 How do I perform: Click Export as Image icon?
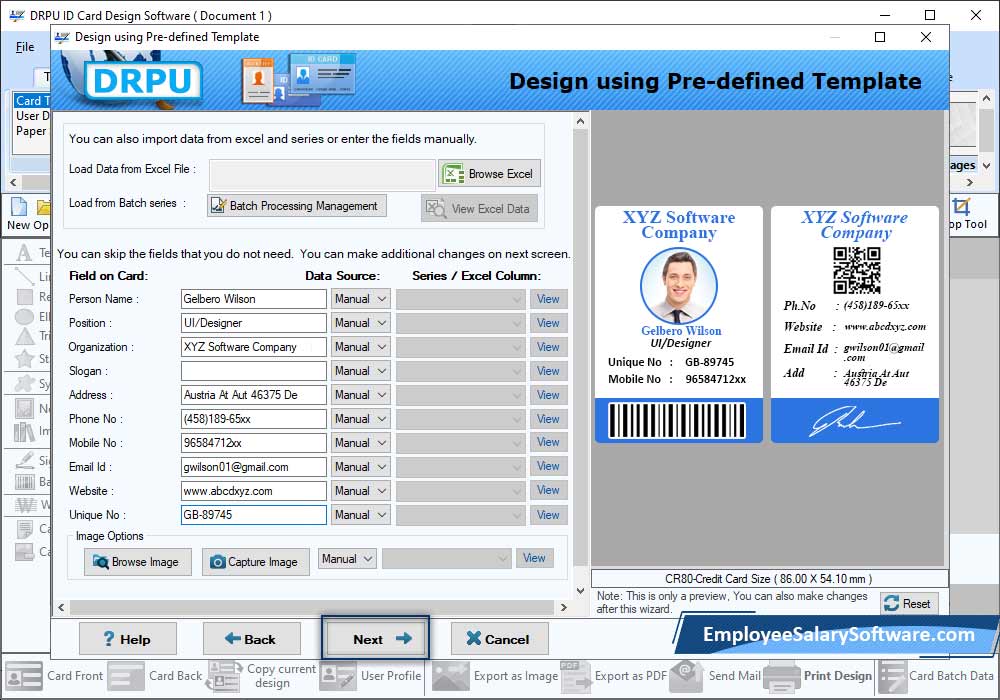coord(450,676)
